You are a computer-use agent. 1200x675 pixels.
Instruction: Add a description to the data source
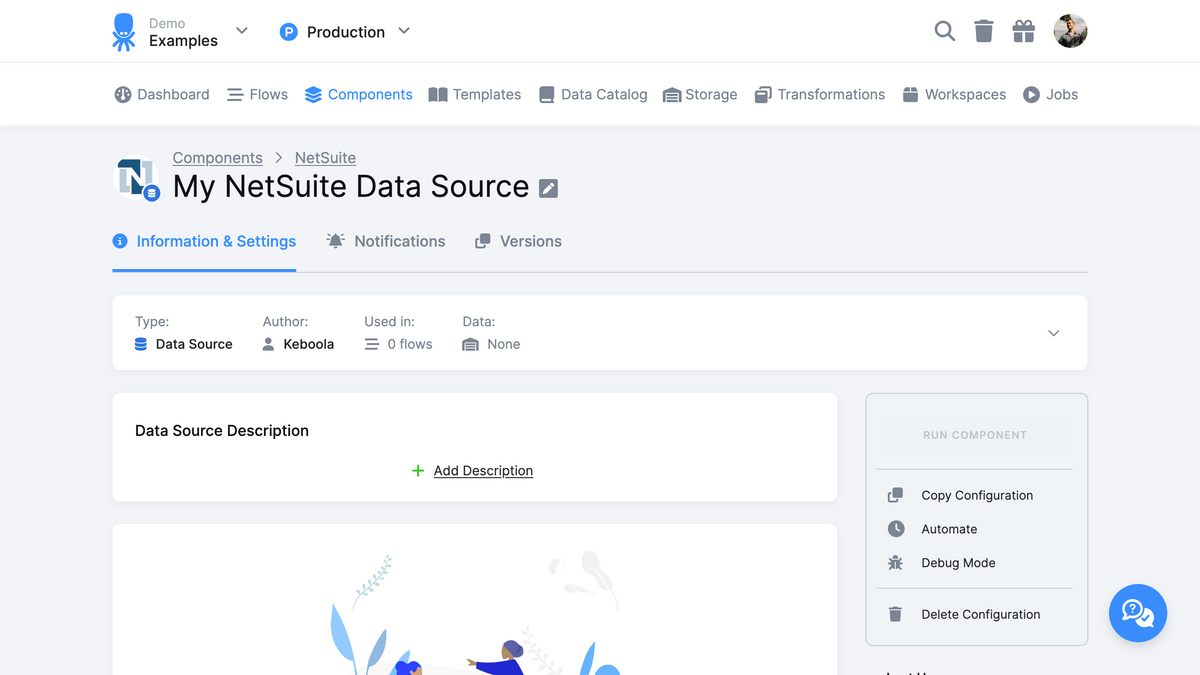click(x=472, y=470)
